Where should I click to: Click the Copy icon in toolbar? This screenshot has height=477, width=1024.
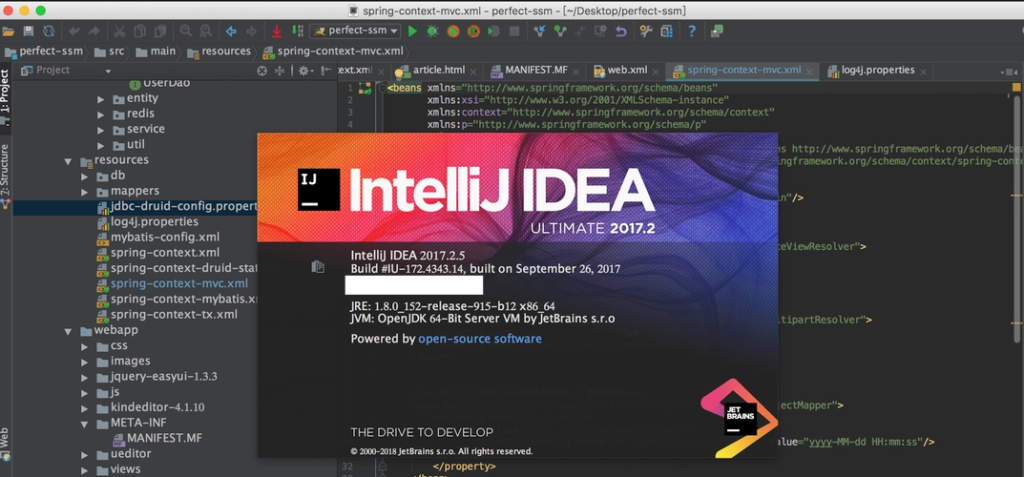pyautogui.click(x=140, y=31)
